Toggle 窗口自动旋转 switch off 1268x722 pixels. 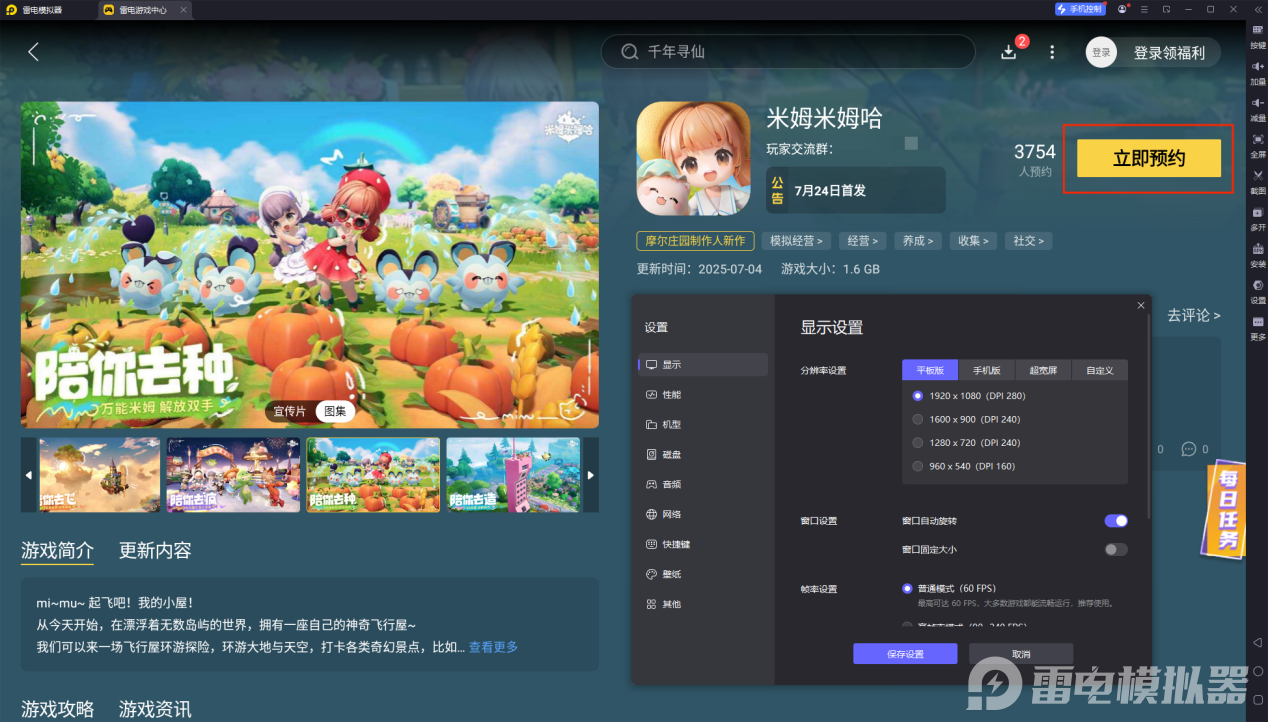(x=1116, y=521)
